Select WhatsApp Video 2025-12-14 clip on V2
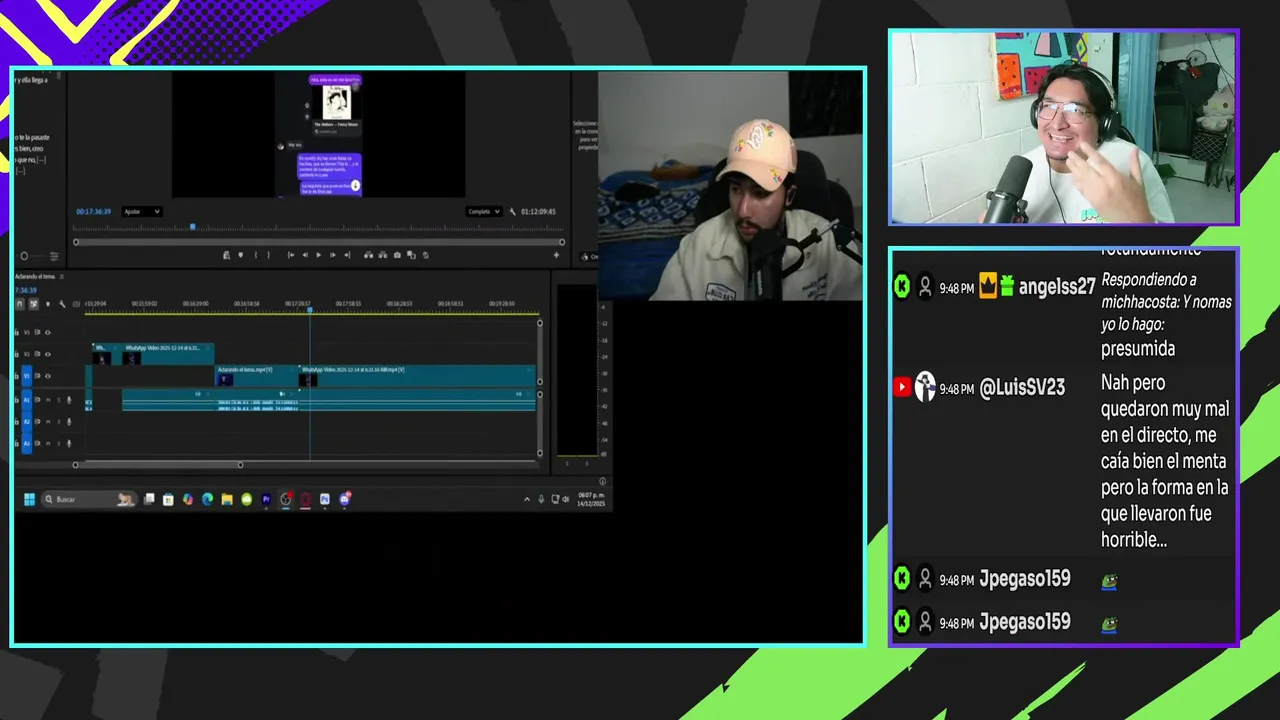 click(x=167, y=353)
